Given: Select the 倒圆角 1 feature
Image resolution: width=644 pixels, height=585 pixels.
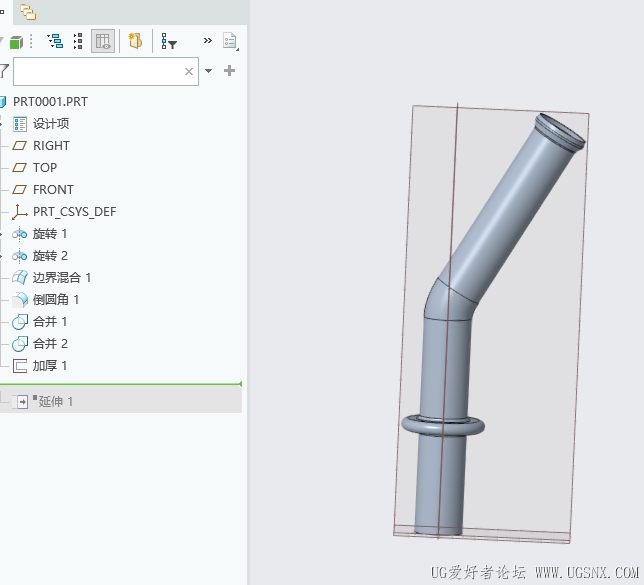Looking at the screenshot, I should click(x=56, y=299).
